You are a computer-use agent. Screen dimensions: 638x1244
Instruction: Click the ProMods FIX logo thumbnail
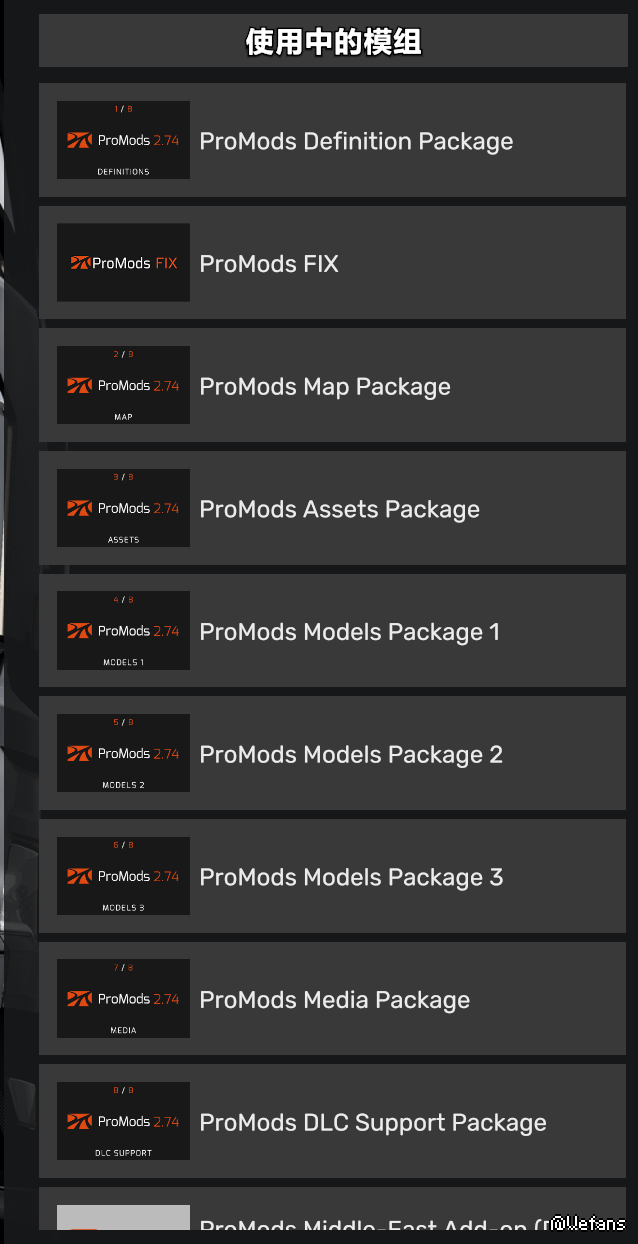pyautogui.click(x=123, y=263)
